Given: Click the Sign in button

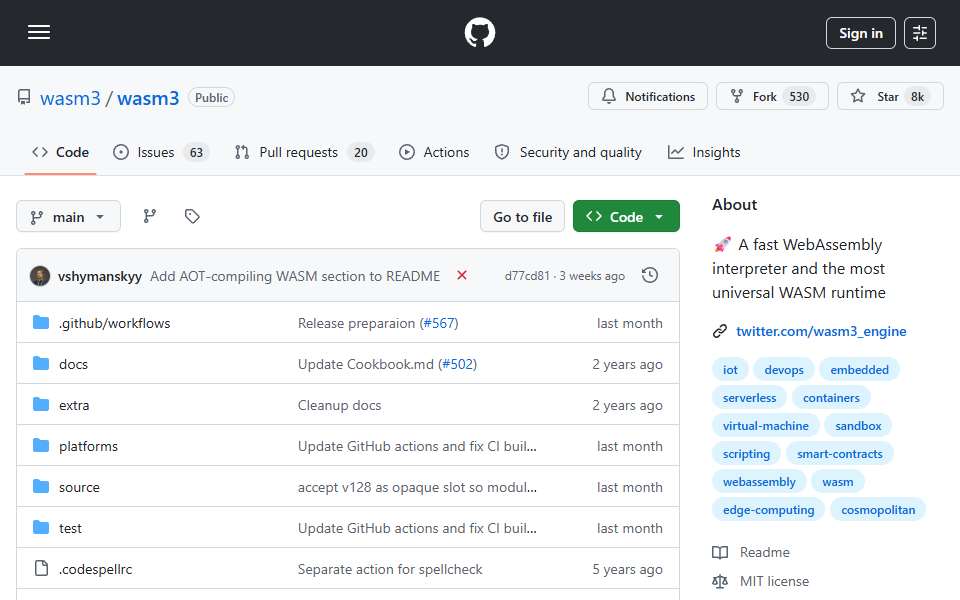Looking at the screenshot, I should 860,33.
